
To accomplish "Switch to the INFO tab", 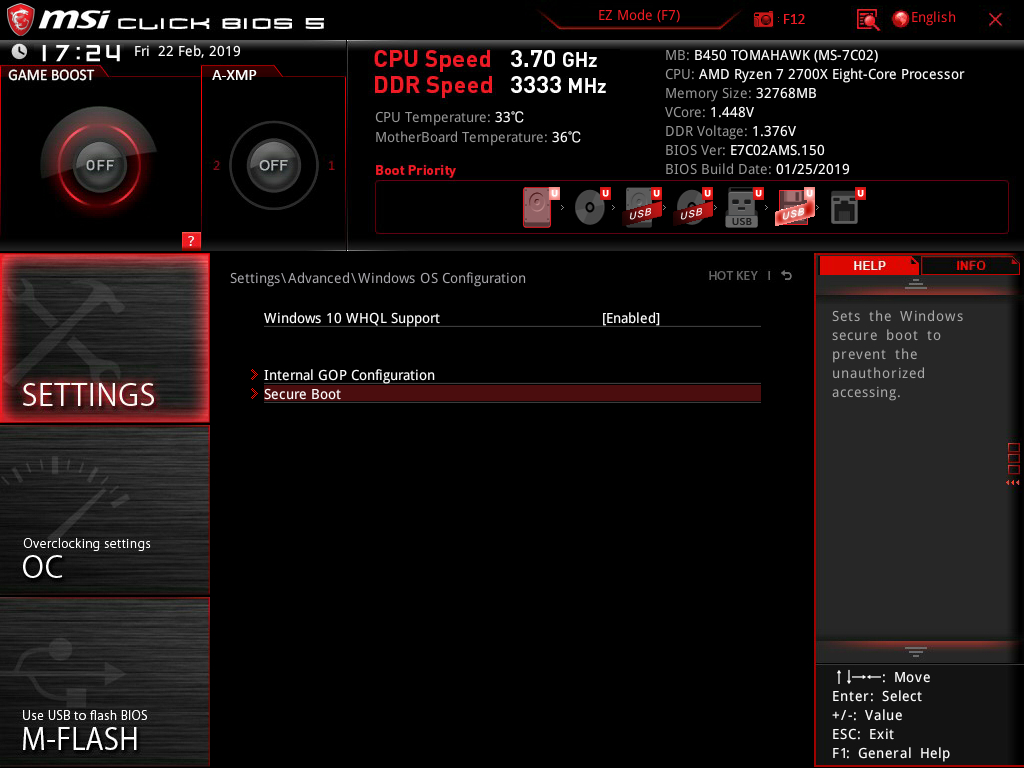I will 969,265.
